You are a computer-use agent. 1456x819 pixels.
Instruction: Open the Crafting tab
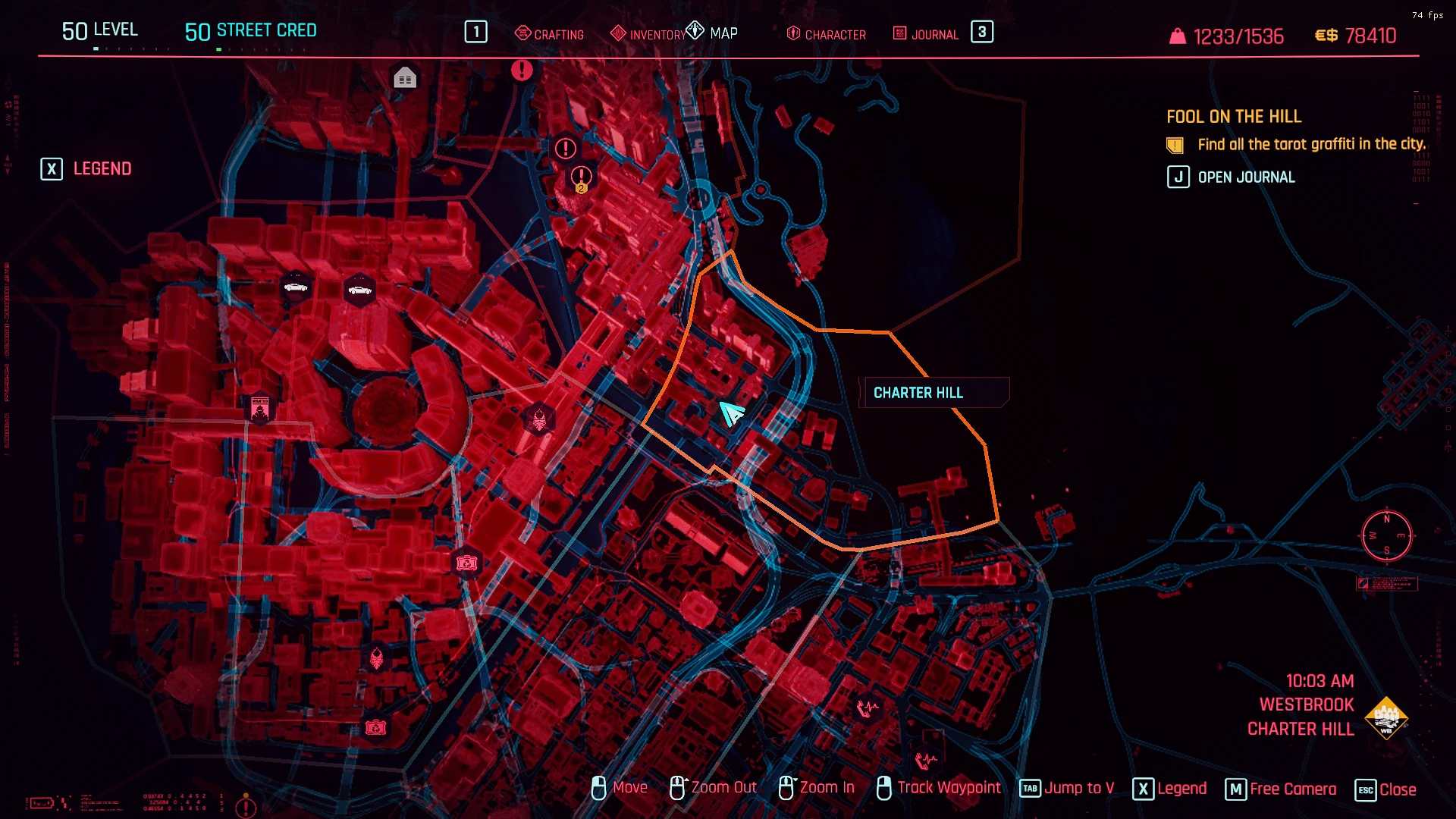click(x=549, y=34)
